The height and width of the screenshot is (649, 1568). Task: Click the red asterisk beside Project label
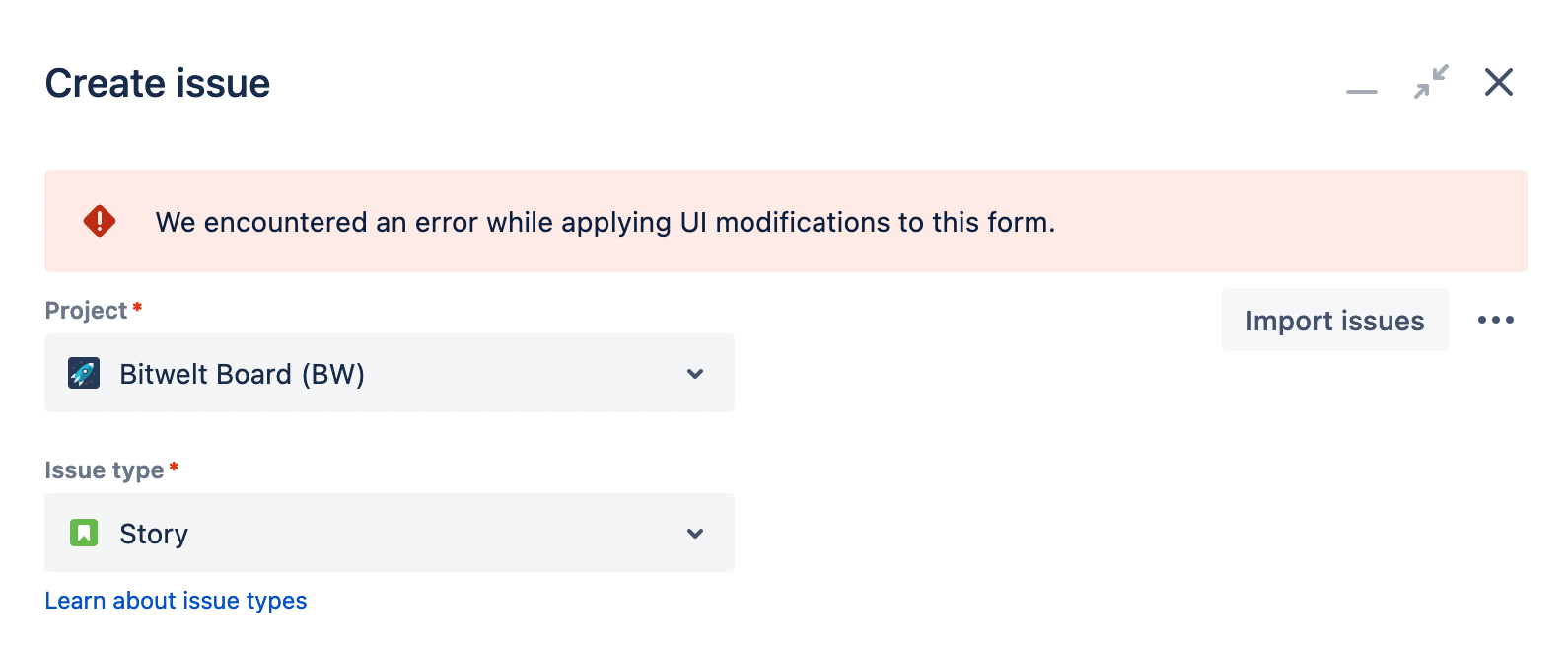click(x=137, y=308)
